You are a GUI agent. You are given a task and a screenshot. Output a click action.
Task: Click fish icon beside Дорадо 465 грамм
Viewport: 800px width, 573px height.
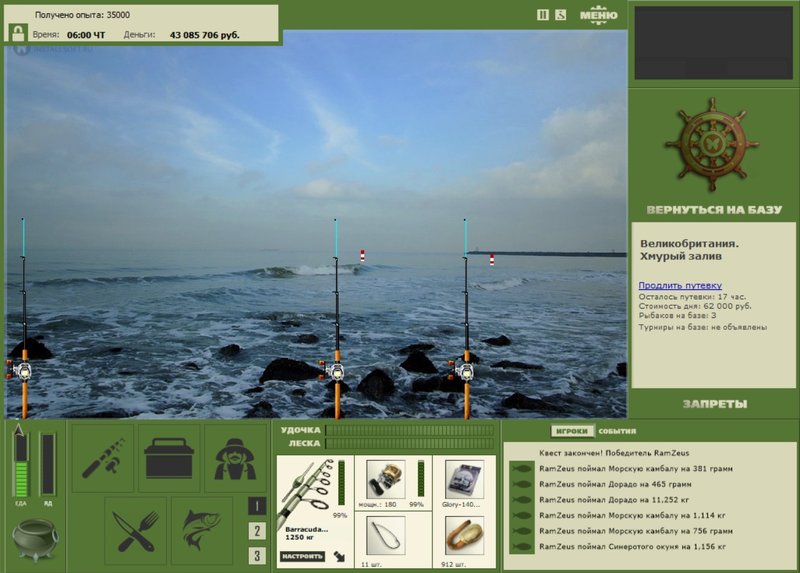tap(521, 484)
